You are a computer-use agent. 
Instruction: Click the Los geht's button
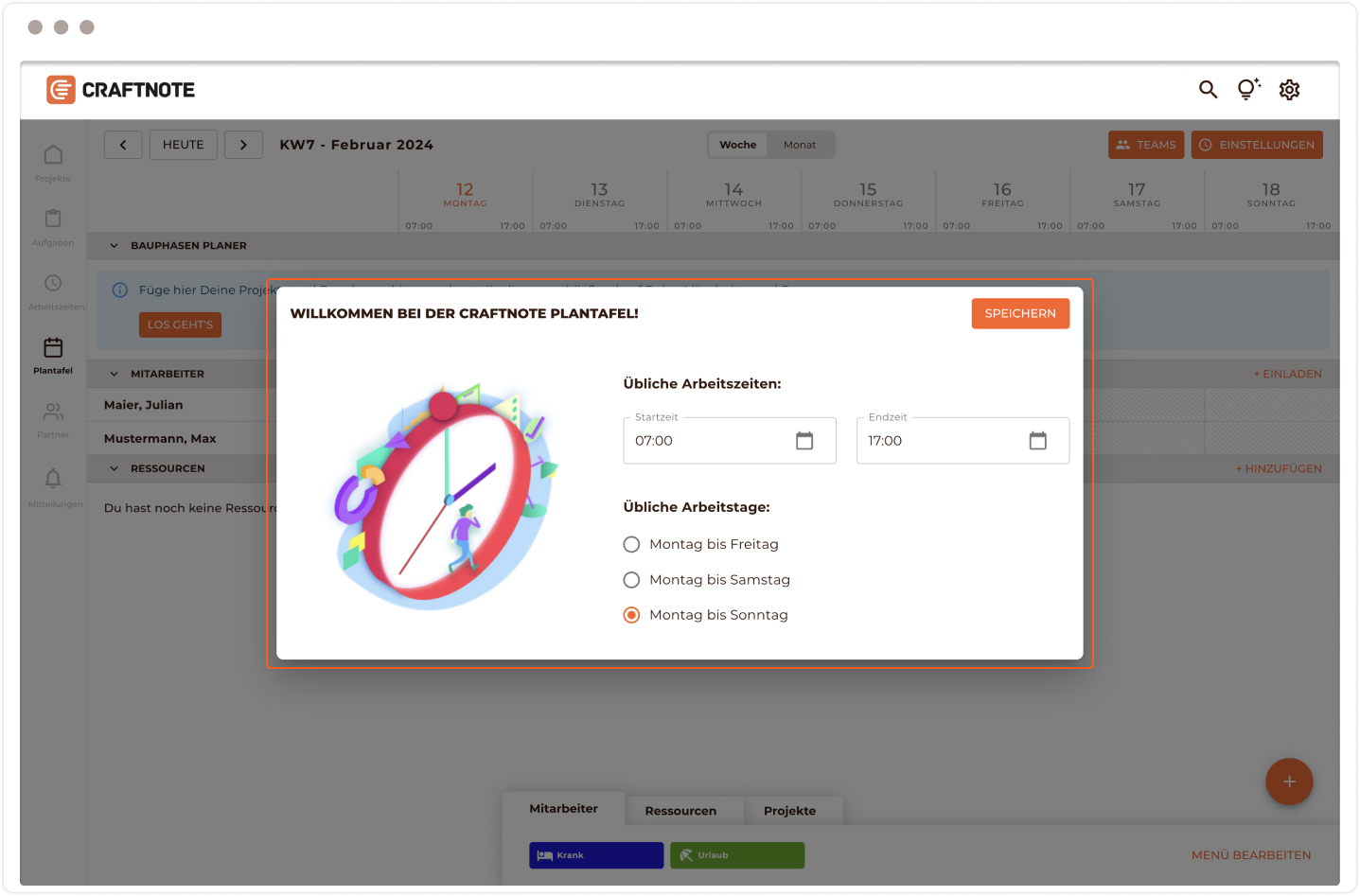click(x=180, y=325)
